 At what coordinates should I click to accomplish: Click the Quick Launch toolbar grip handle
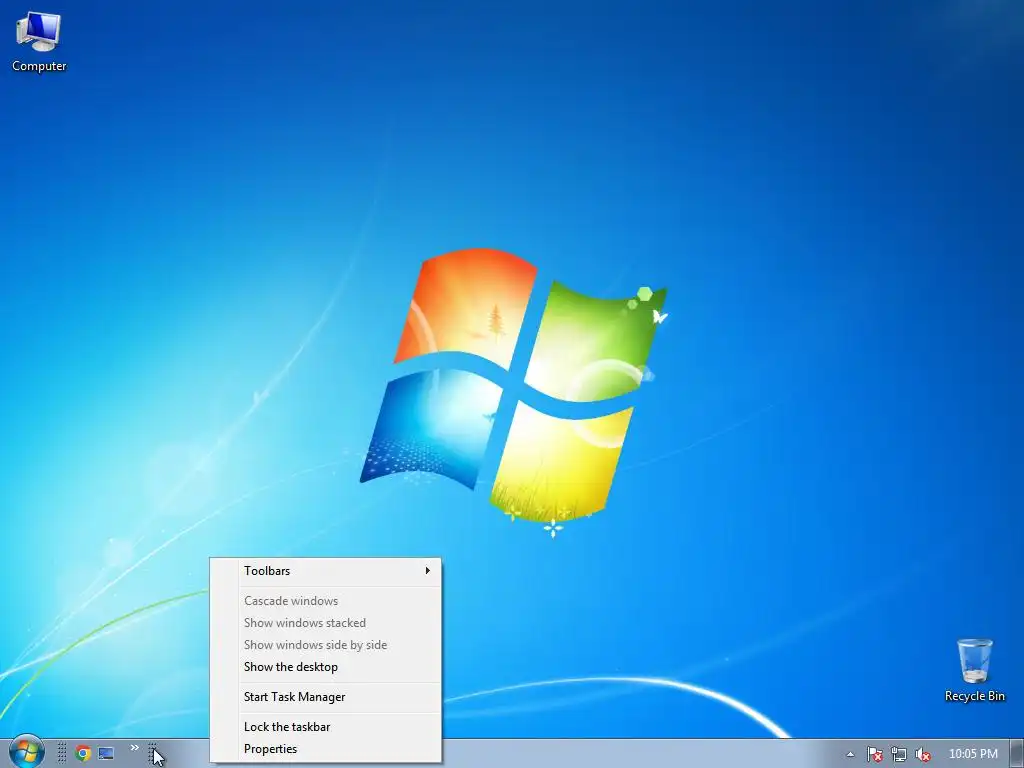tap(62, 753)
